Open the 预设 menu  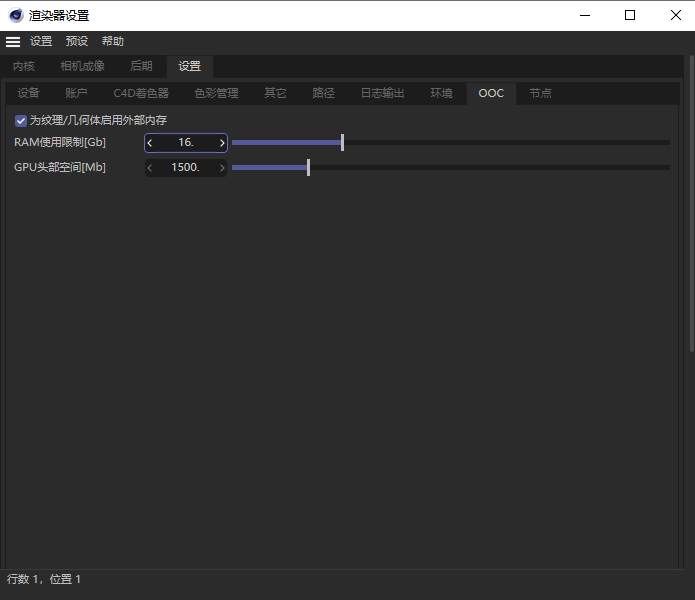(x=77, y=42)
